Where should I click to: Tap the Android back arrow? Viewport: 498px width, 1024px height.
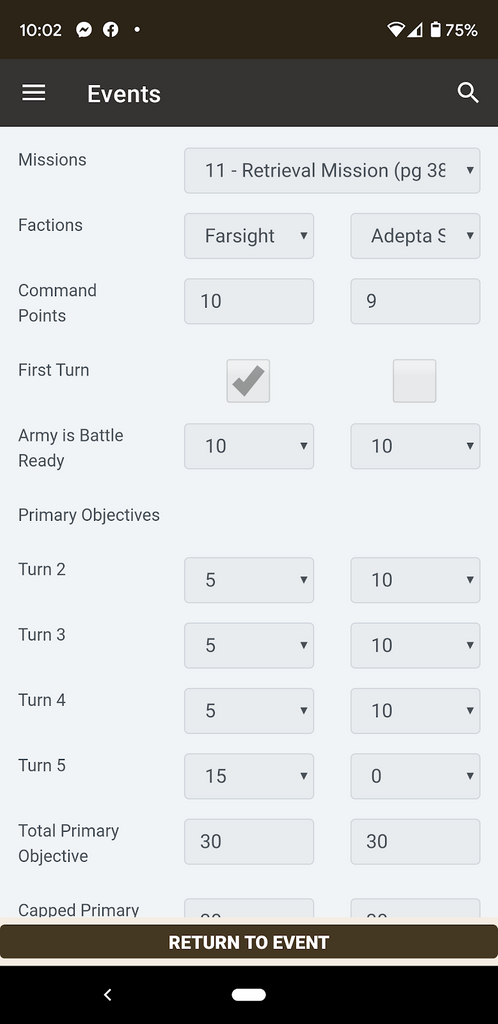pyautogui.click(x=108, y=995)
